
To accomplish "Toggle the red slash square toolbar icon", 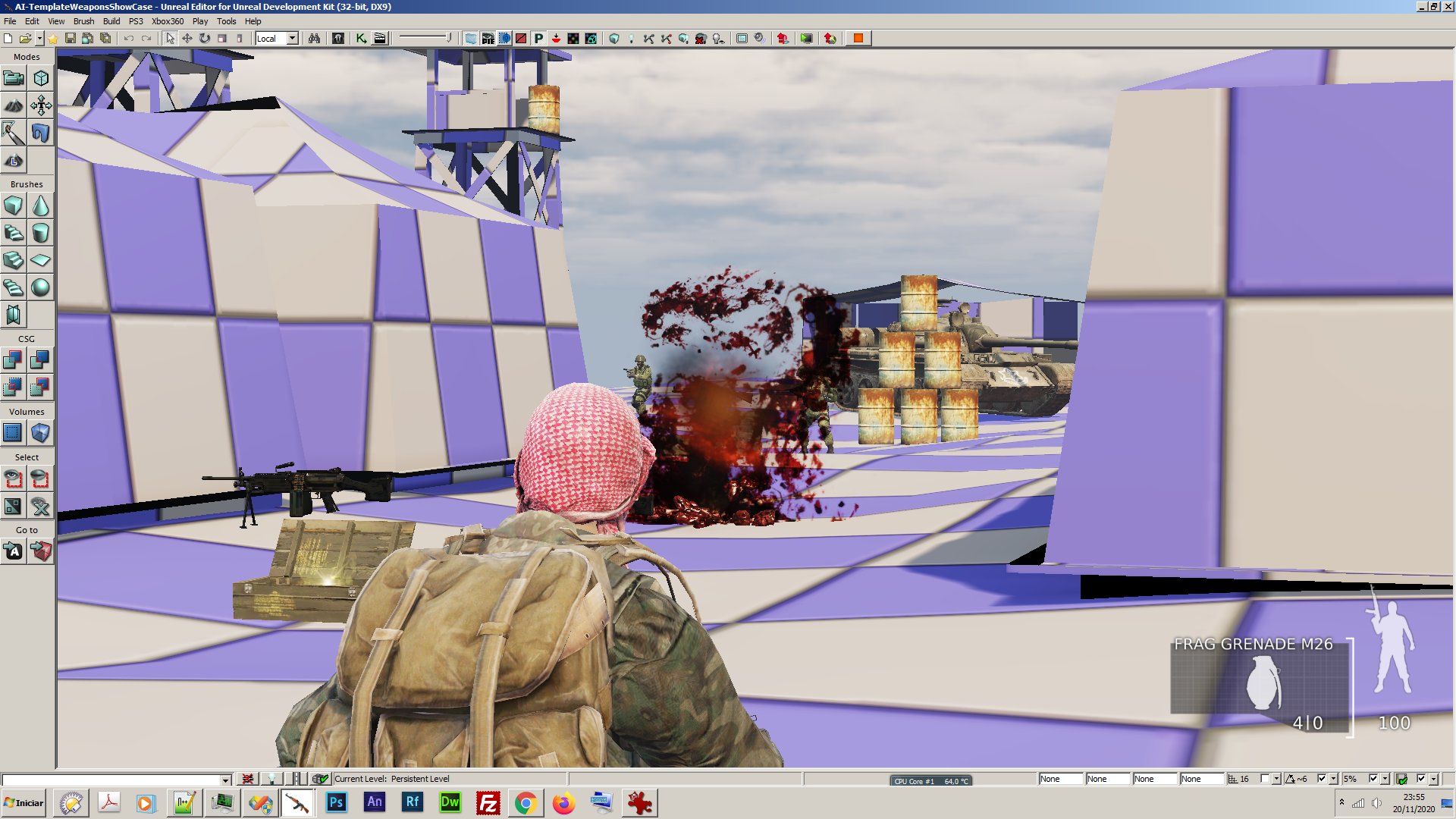I will (521, 39).
